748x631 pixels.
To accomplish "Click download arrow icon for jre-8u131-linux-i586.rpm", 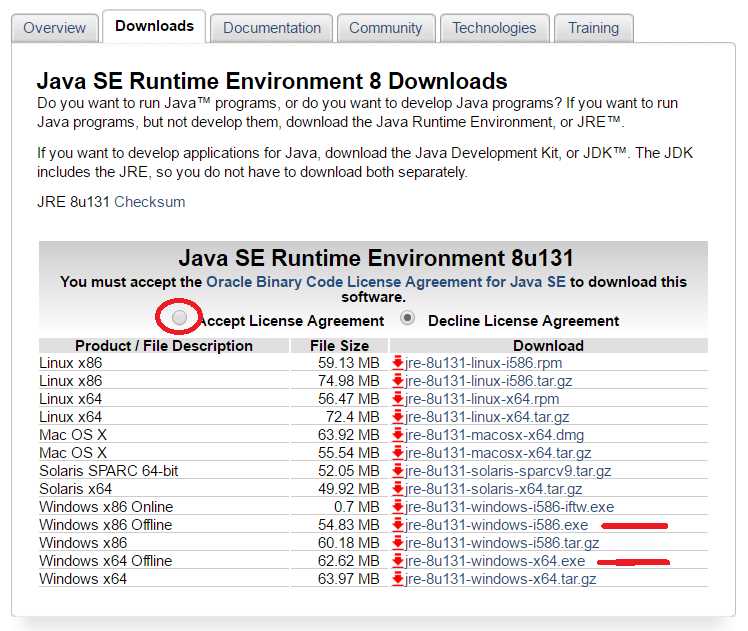I will coord(397,363).
